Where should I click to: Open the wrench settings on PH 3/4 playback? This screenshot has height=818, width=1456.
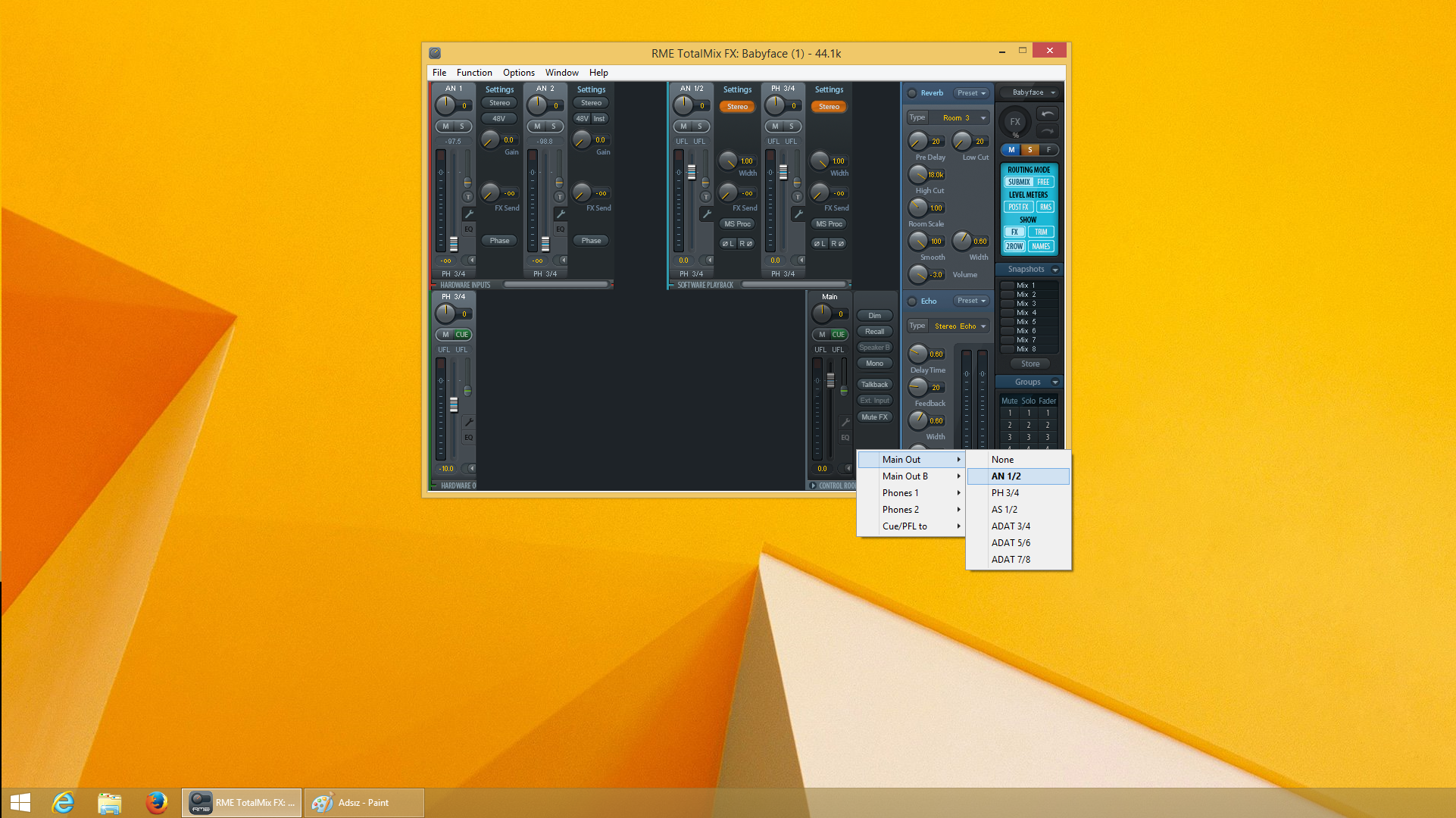point(798,214)
